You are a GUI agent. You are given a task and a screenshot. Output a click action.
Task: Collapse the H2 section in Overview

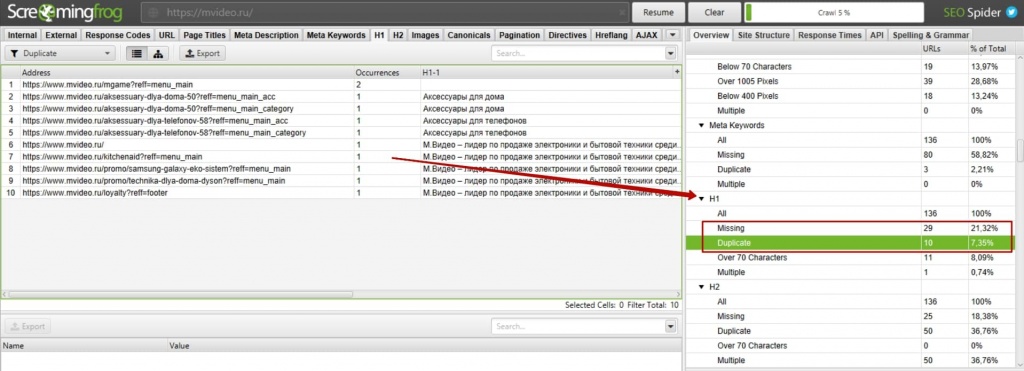702,287
